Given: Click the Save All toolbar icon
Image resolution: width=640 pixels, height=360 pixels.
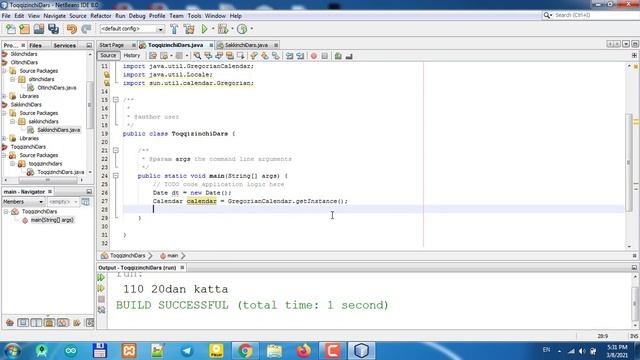Looking at the screenshot, I should (53, 29).
